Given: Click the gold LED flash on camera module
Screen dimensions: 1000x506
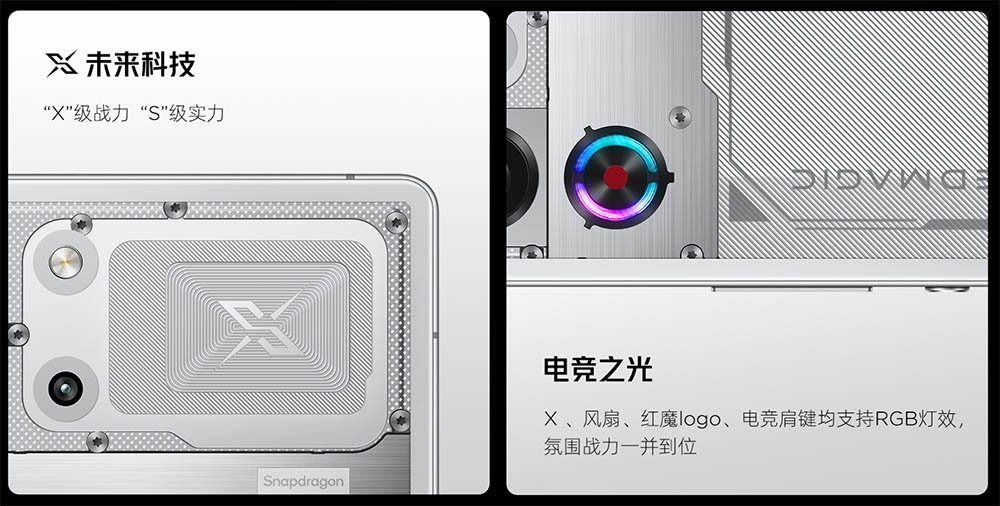Looking at the screenshot, I should click(66, 262).
